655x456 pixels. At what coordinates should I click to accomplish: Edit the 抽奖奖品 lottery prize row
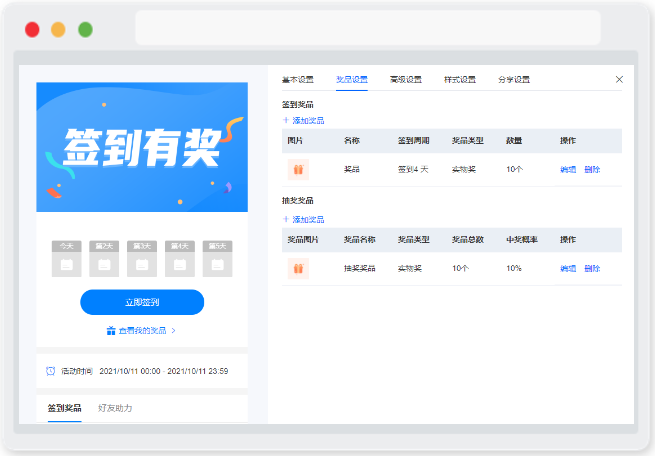point(568,268)
